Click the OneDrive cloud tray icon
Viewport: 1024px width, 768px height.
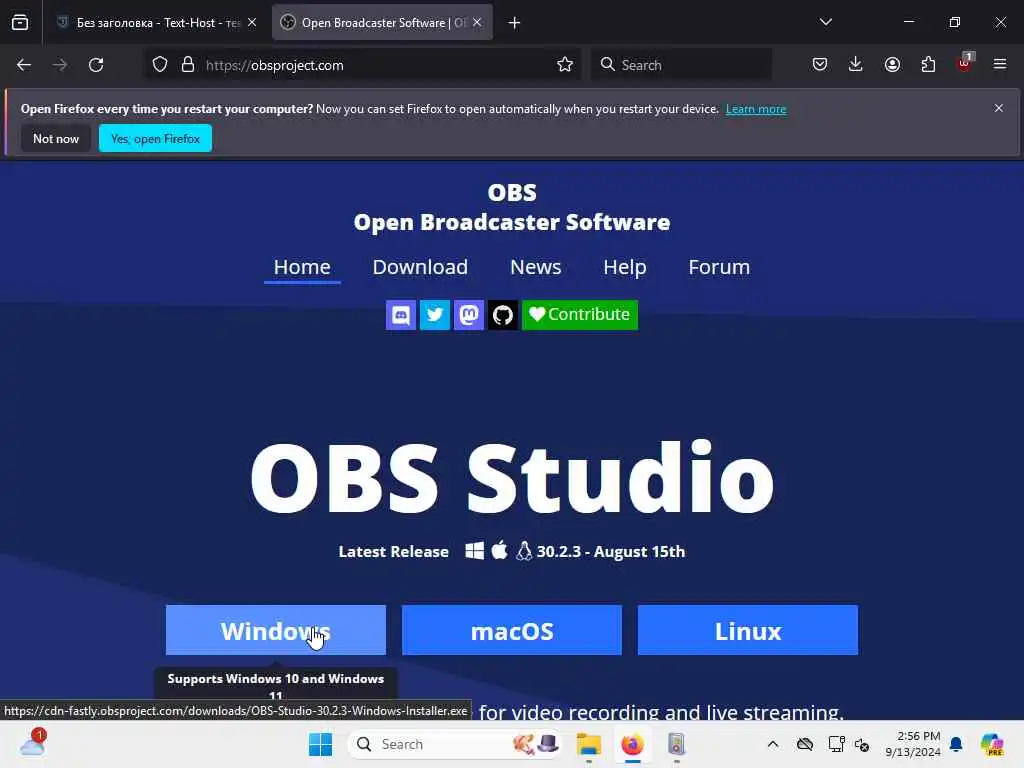click(805, 744)
